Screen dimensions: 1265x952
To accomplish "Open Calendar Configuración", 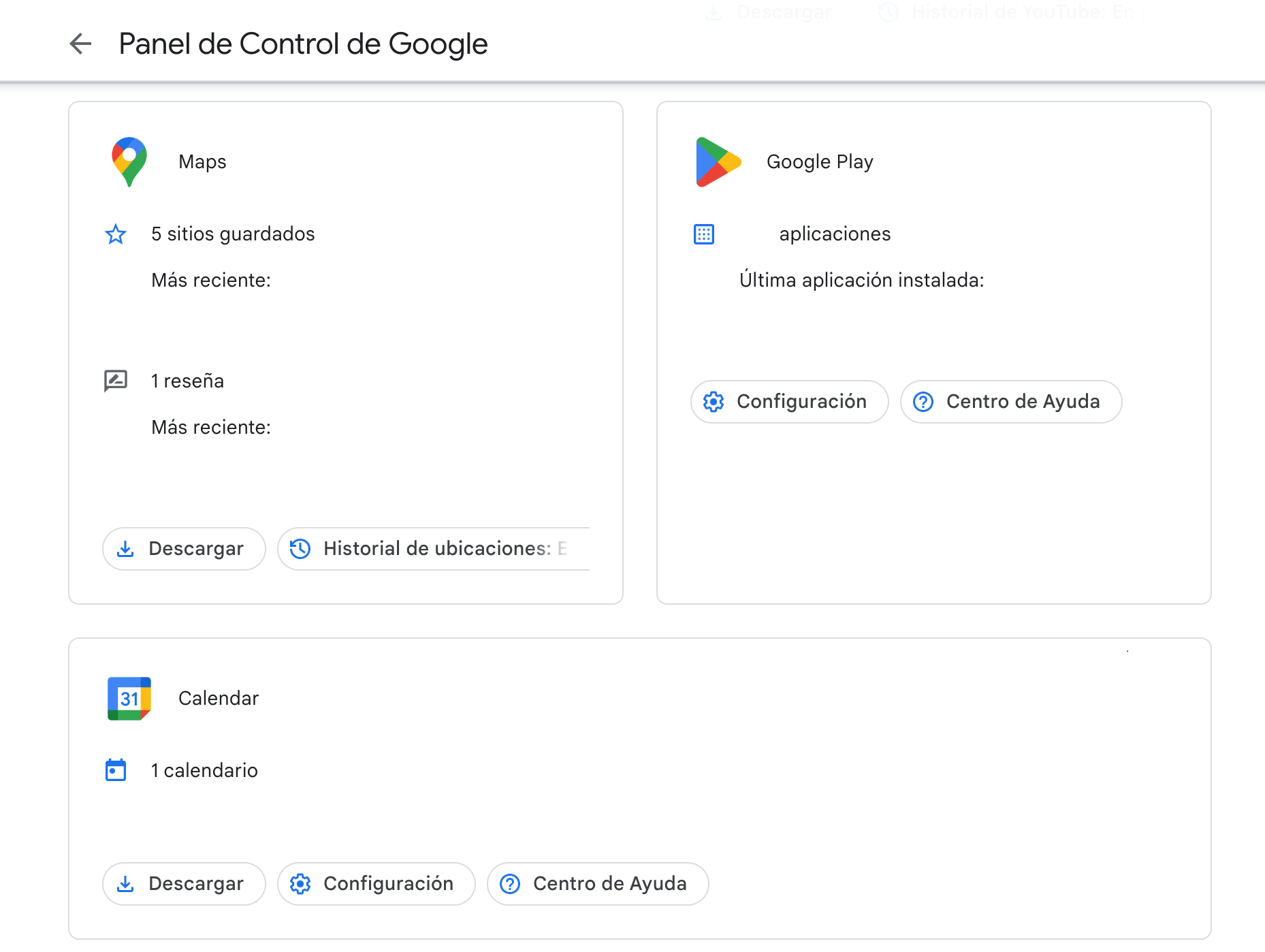I will click(377, 884).
